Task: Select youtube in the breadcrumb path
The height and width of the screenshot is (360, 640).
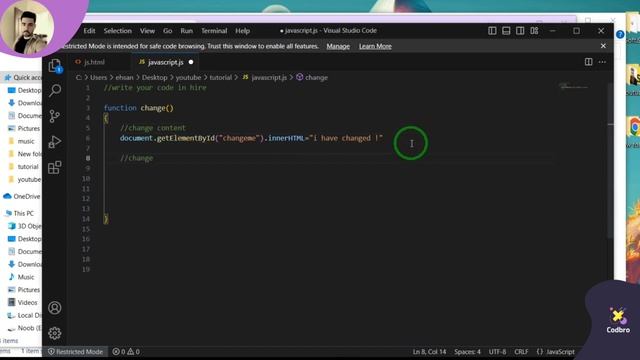Action: [188, 77]
